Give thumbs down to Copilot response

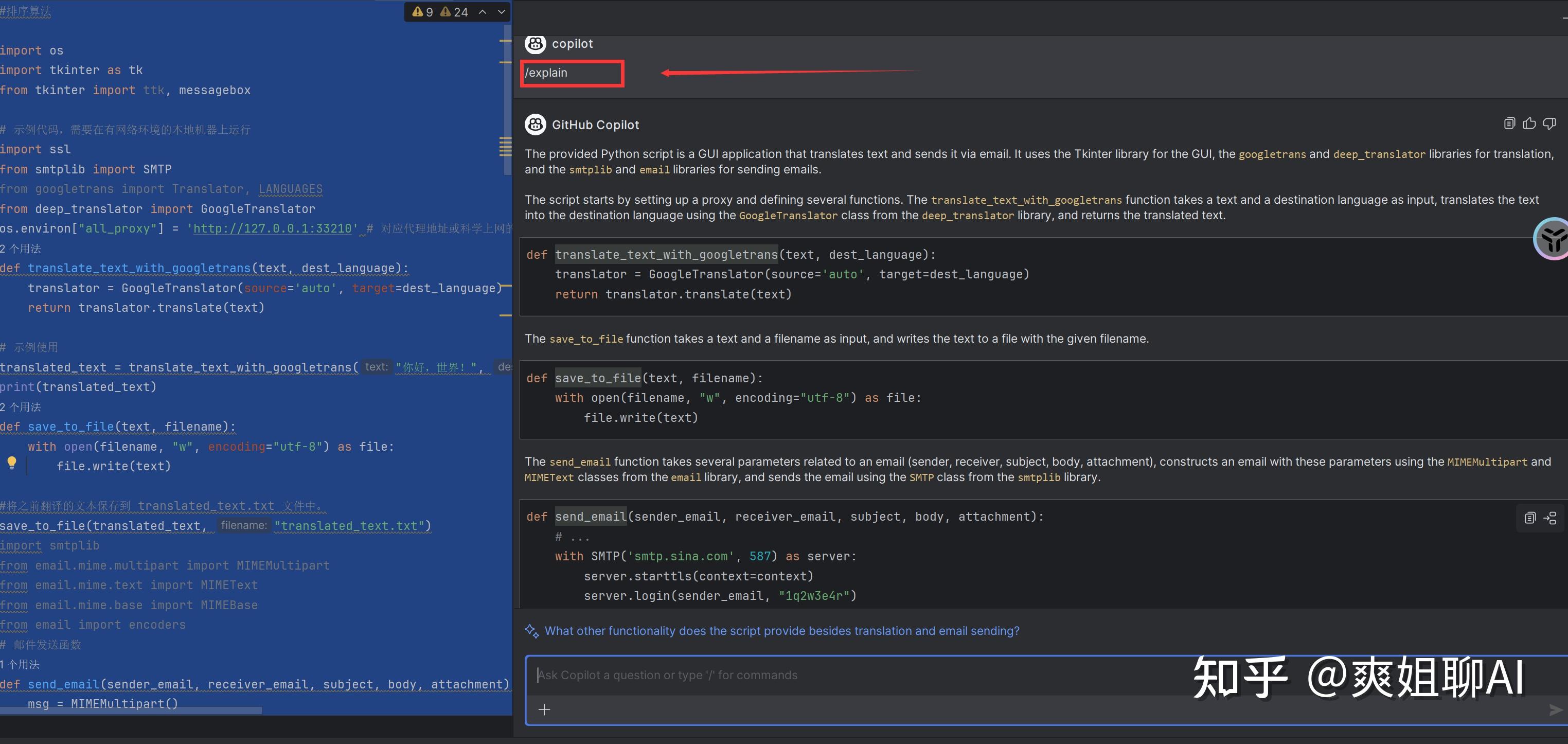(1549, 123)
